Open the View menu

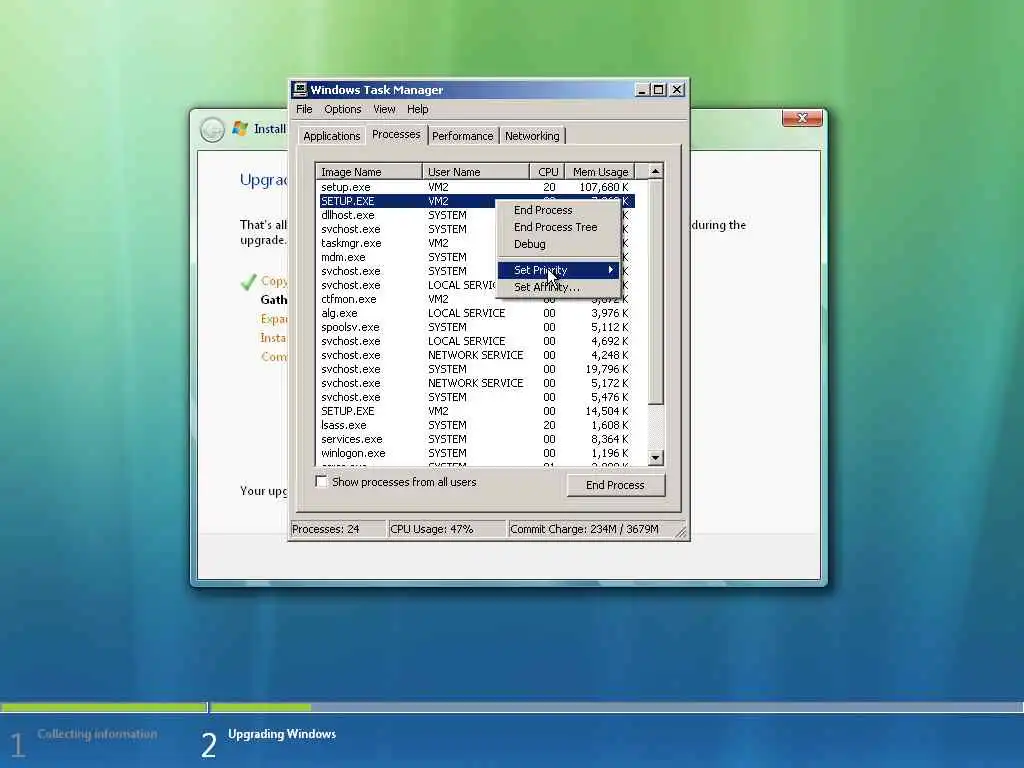[384, 109]
